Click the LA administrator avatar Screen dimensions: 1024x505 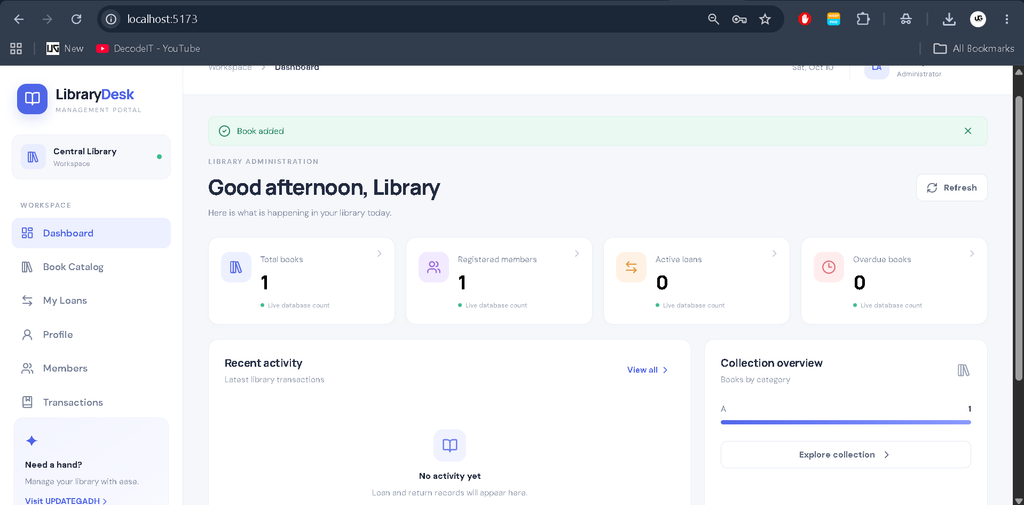tap(876, 71)
